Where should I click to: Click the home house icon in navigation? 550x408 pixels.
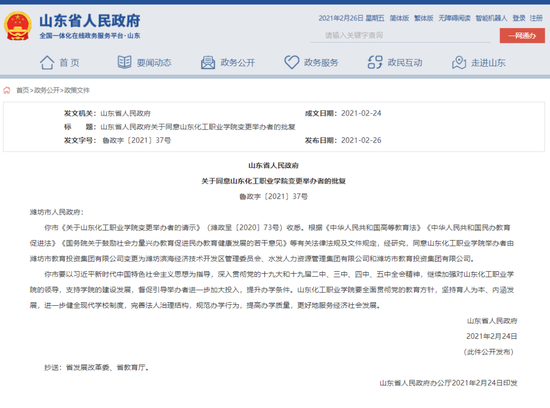[47, 62]
